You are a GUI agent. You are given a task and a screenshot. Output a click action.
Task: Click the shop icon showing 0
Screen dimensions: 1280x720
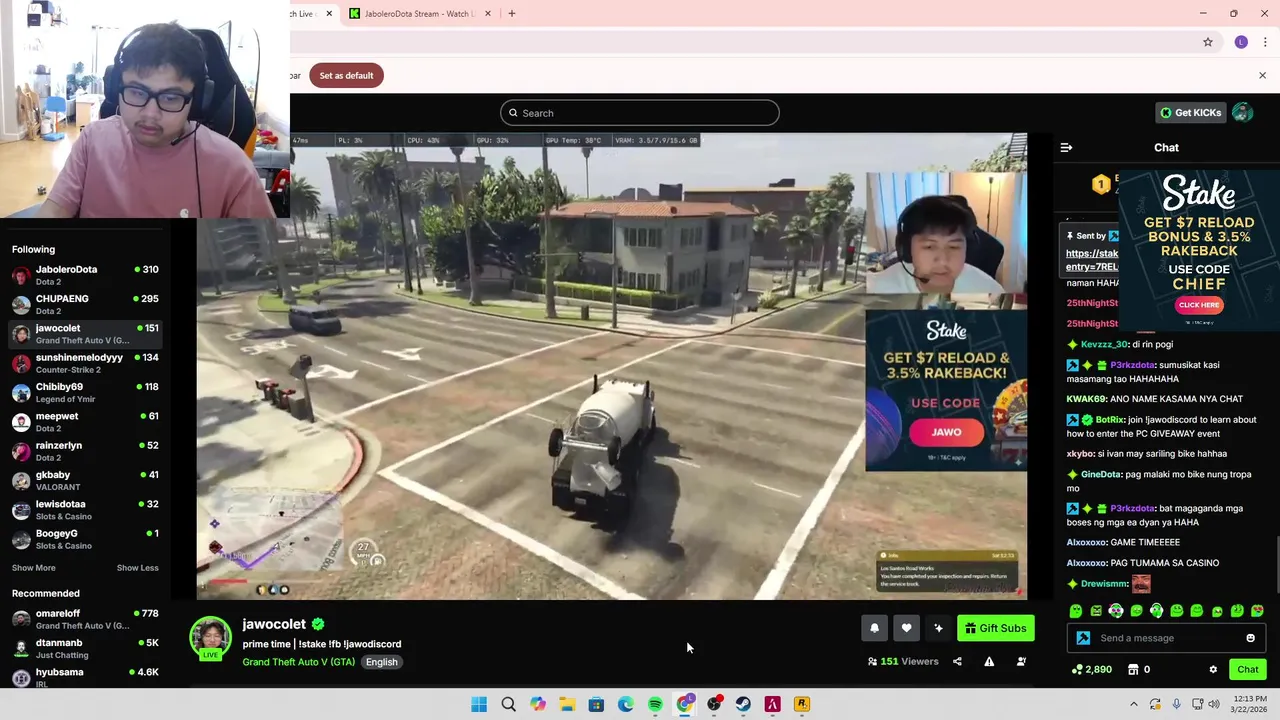1133,669
